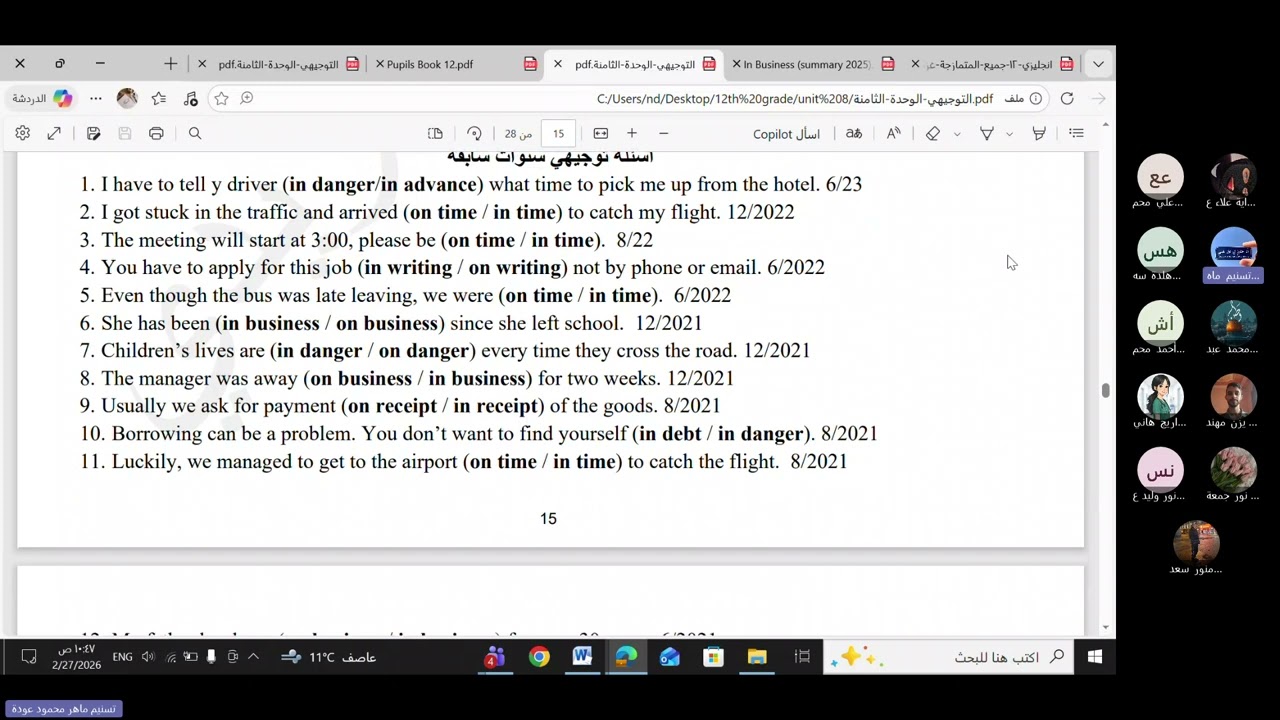Screen dimensions: 1280x720
Task: Click the Windows taskbar search box
Action: click(x=948, y=657)
